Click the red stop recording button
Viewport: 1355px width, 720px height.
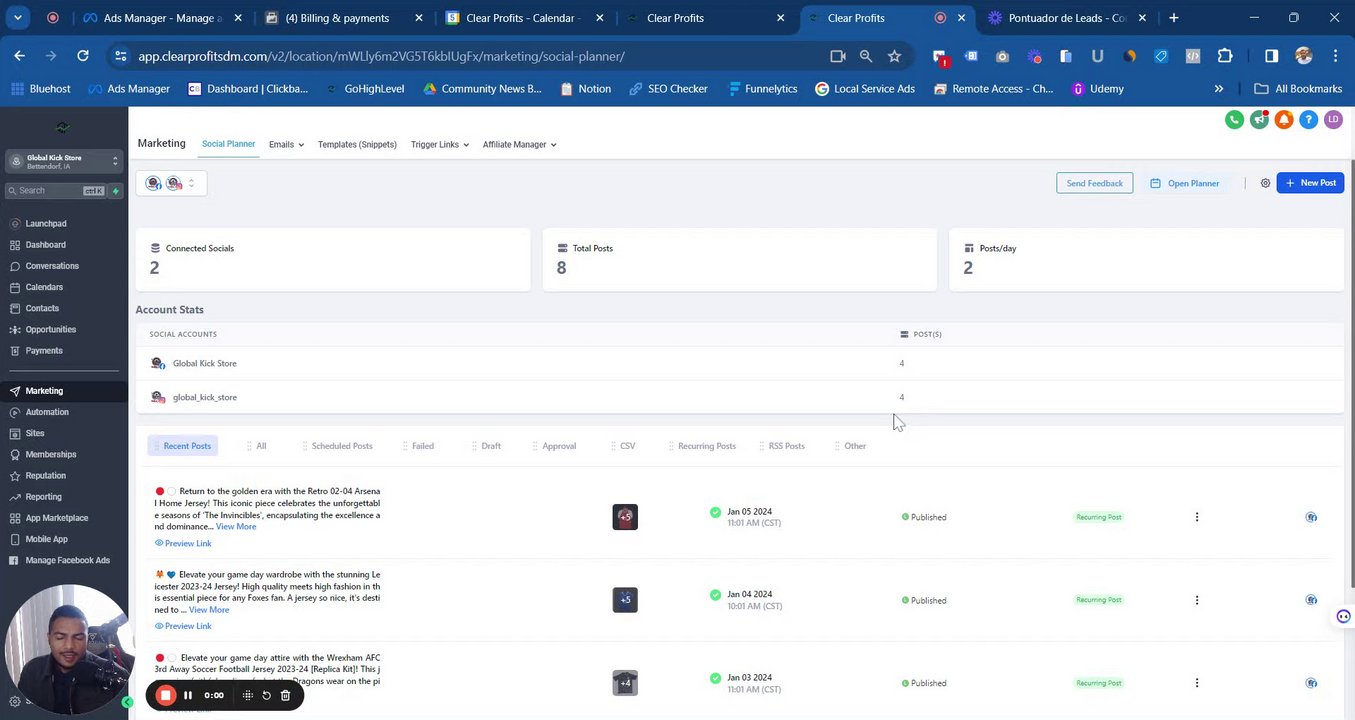click(x=166, y=695)
